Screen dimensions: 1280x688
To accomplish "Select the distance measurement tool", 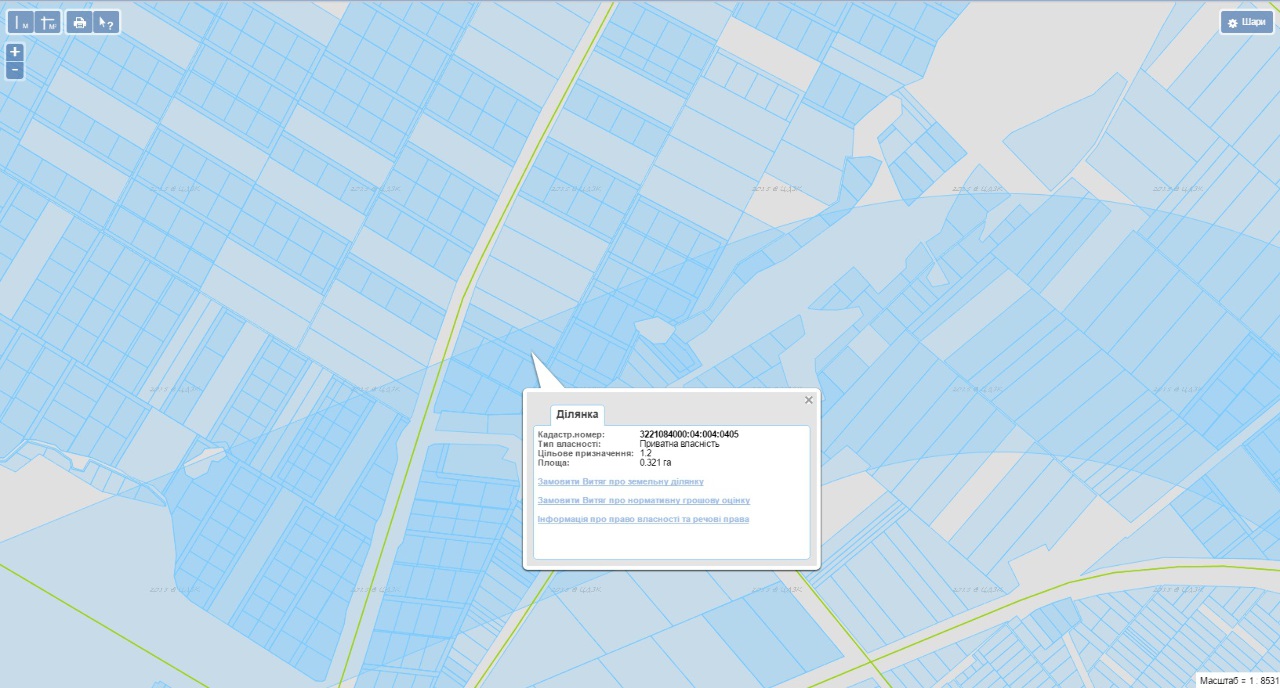I will [21, 22].
